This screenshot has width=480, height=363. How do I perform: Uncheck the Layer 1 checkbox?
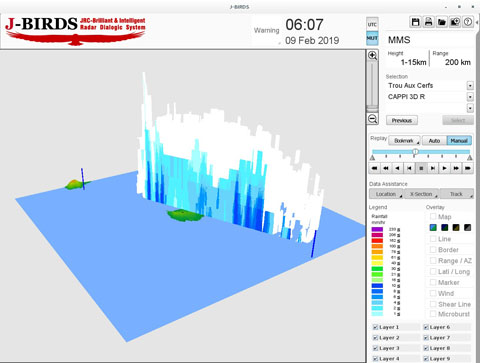(375, 327)
